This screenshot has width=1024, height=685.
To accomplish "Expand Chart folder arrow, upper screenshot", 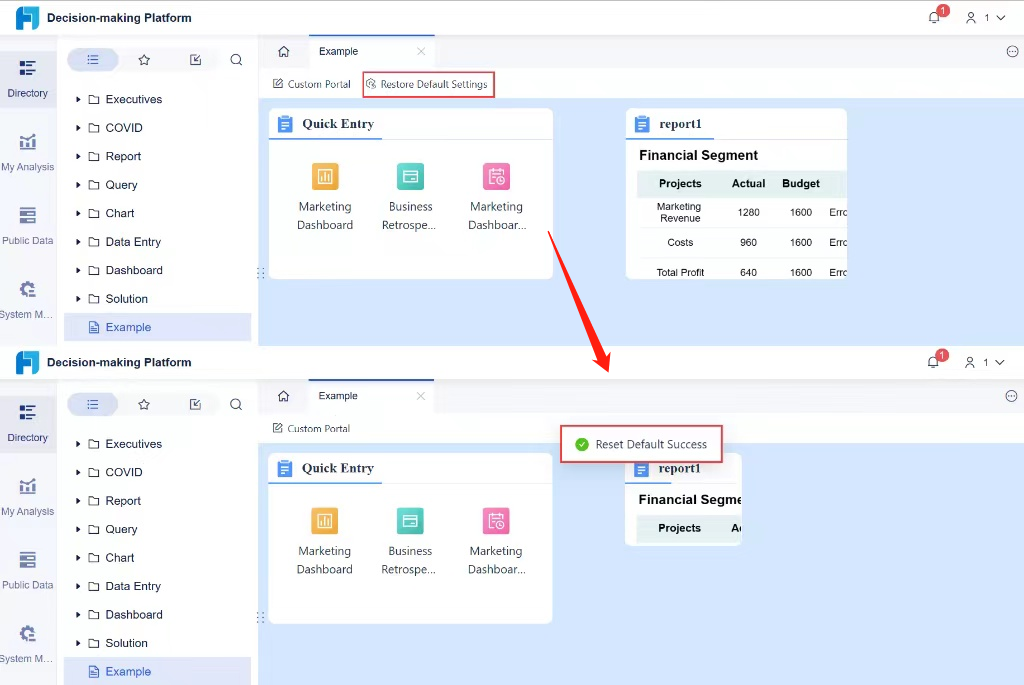I will point(78,214).
